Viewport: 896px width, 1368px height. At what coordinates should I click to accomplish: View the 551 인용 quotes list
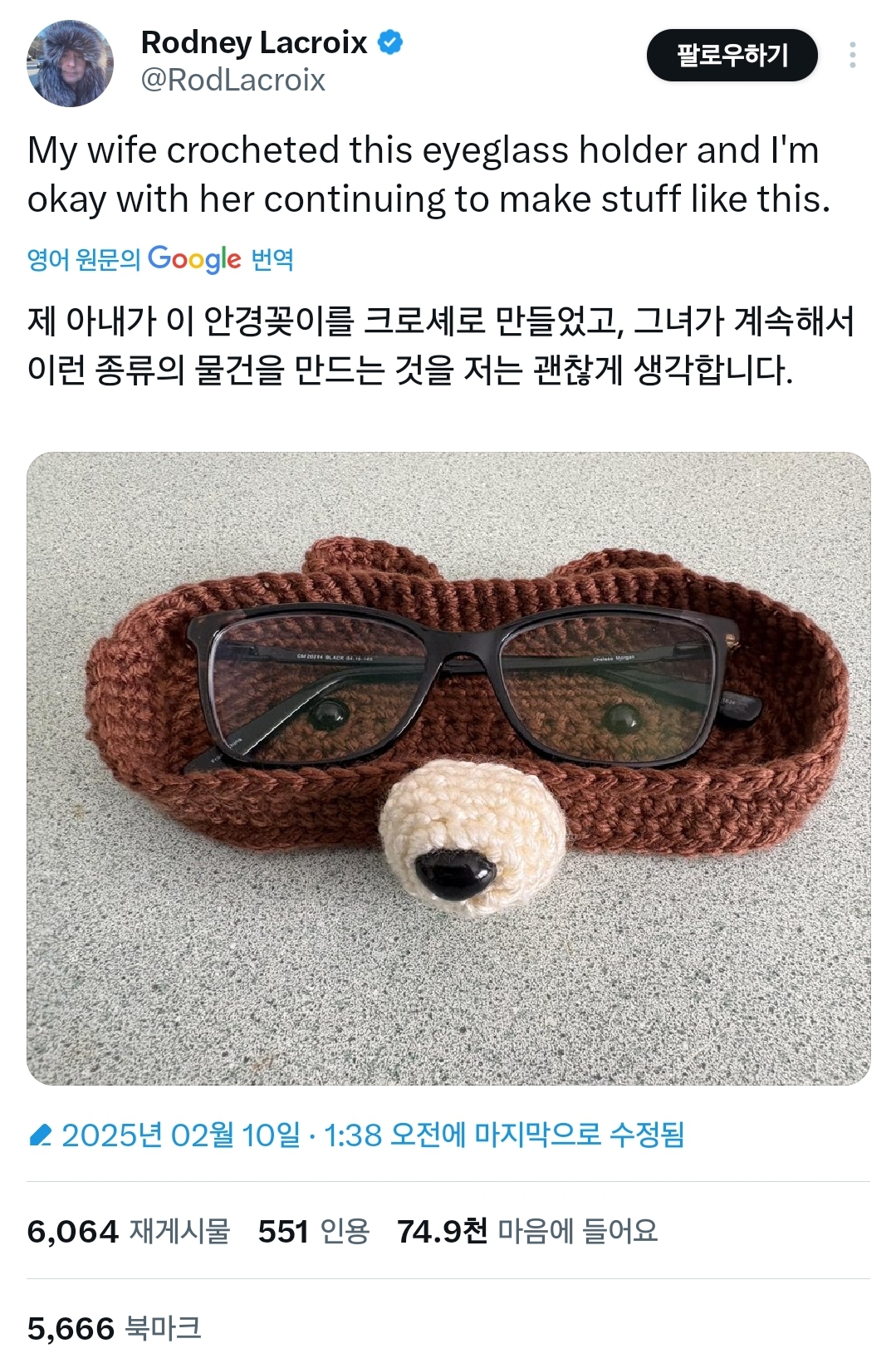[314, 1231]
